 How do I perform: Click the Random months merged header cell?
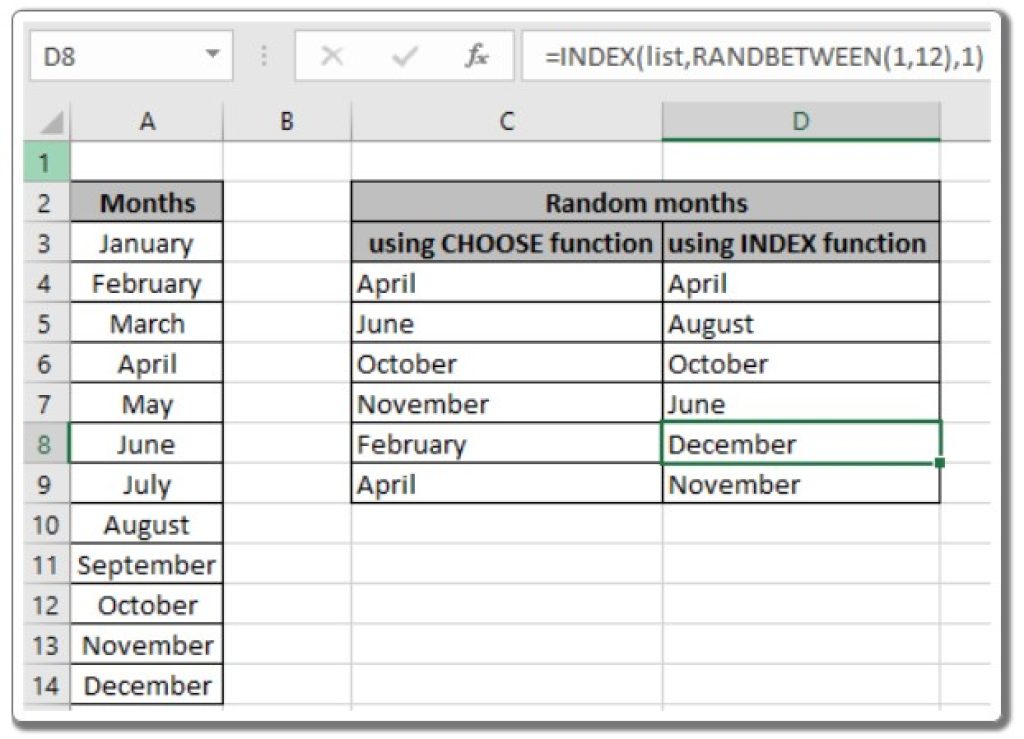tap(645, 202)
